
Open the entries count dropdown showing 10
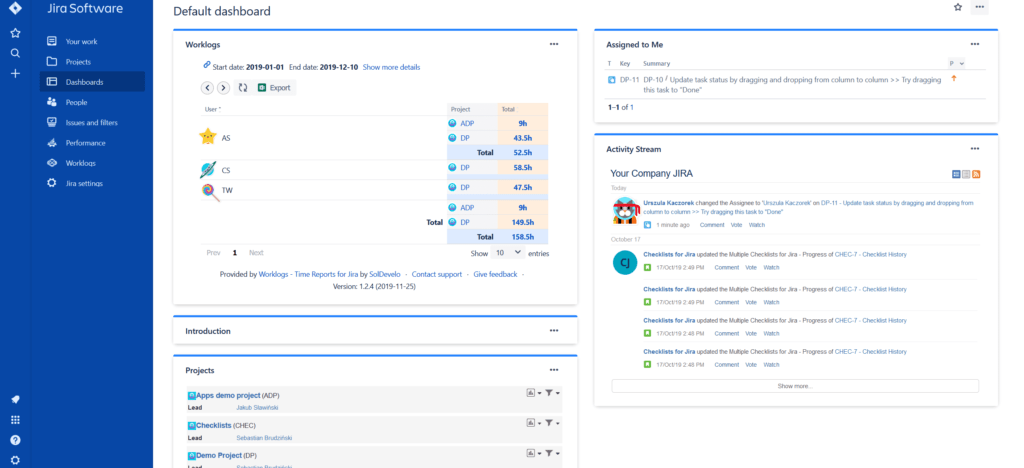(x=508, y=252)
